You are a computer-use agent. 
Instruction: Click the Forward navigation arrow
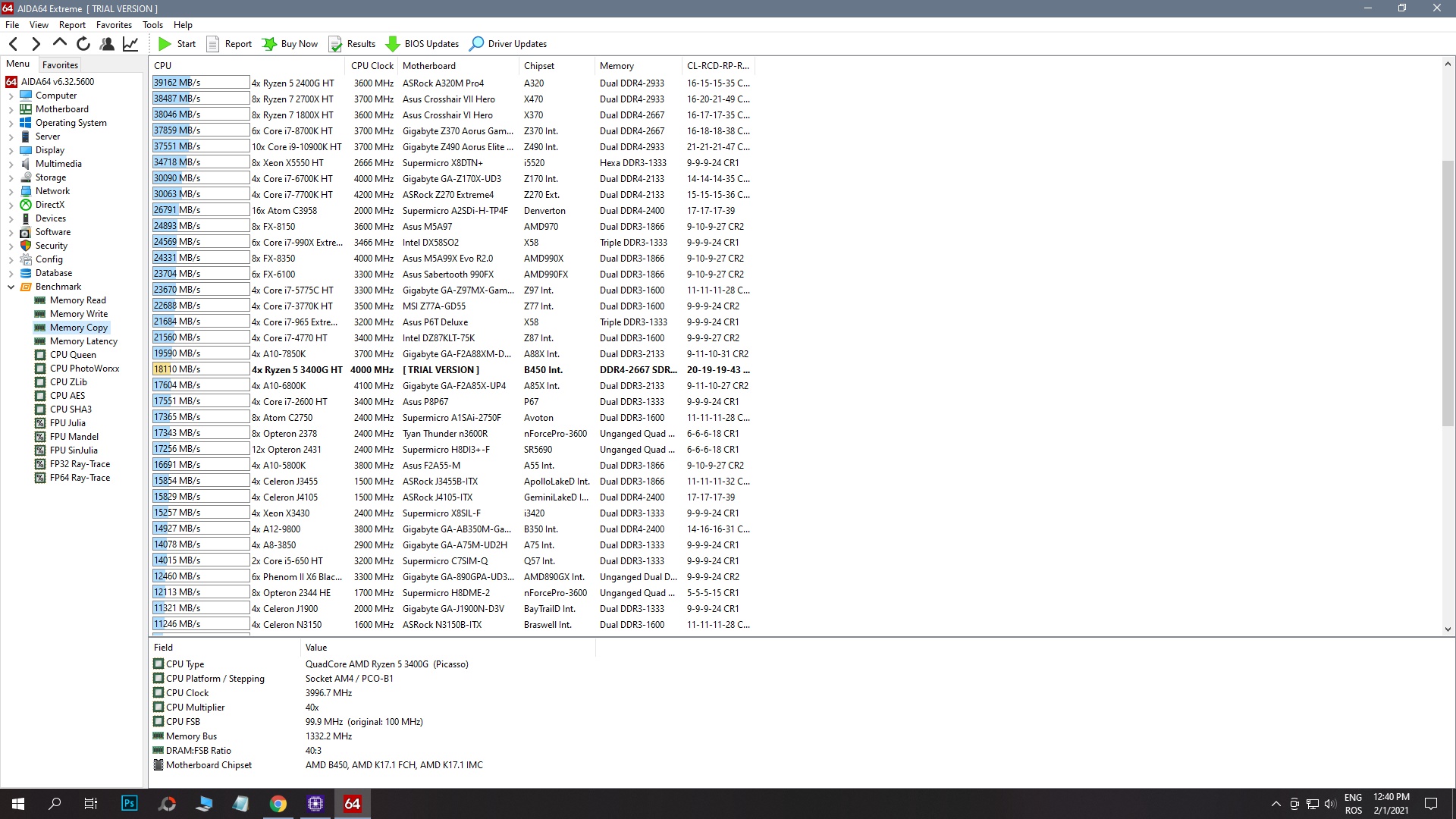coord(36,44)
